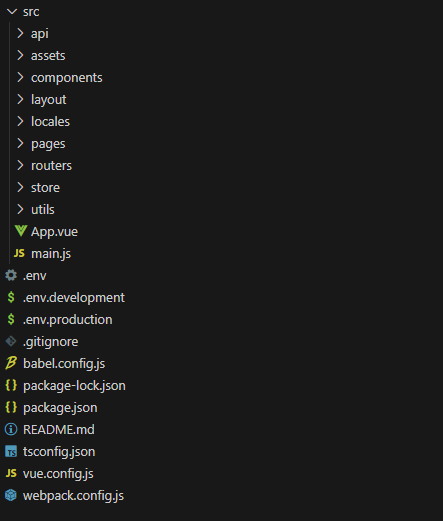Click the braces icon beside package-lock.json

click(11, 385)
